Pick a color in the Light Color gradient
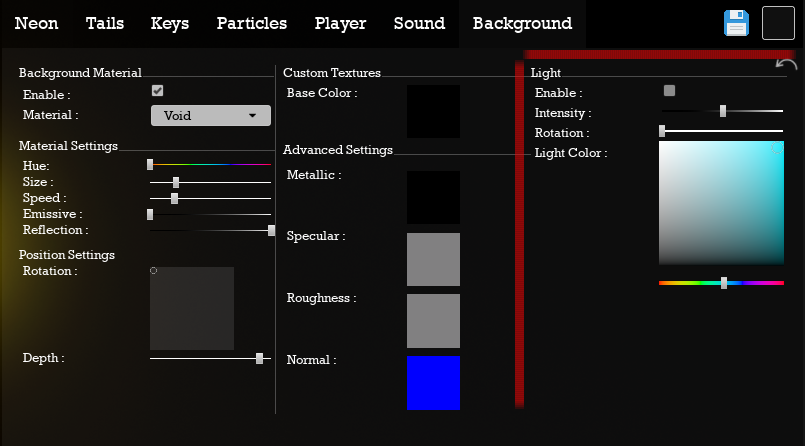The image size is (805, 446). click(721, 203)
